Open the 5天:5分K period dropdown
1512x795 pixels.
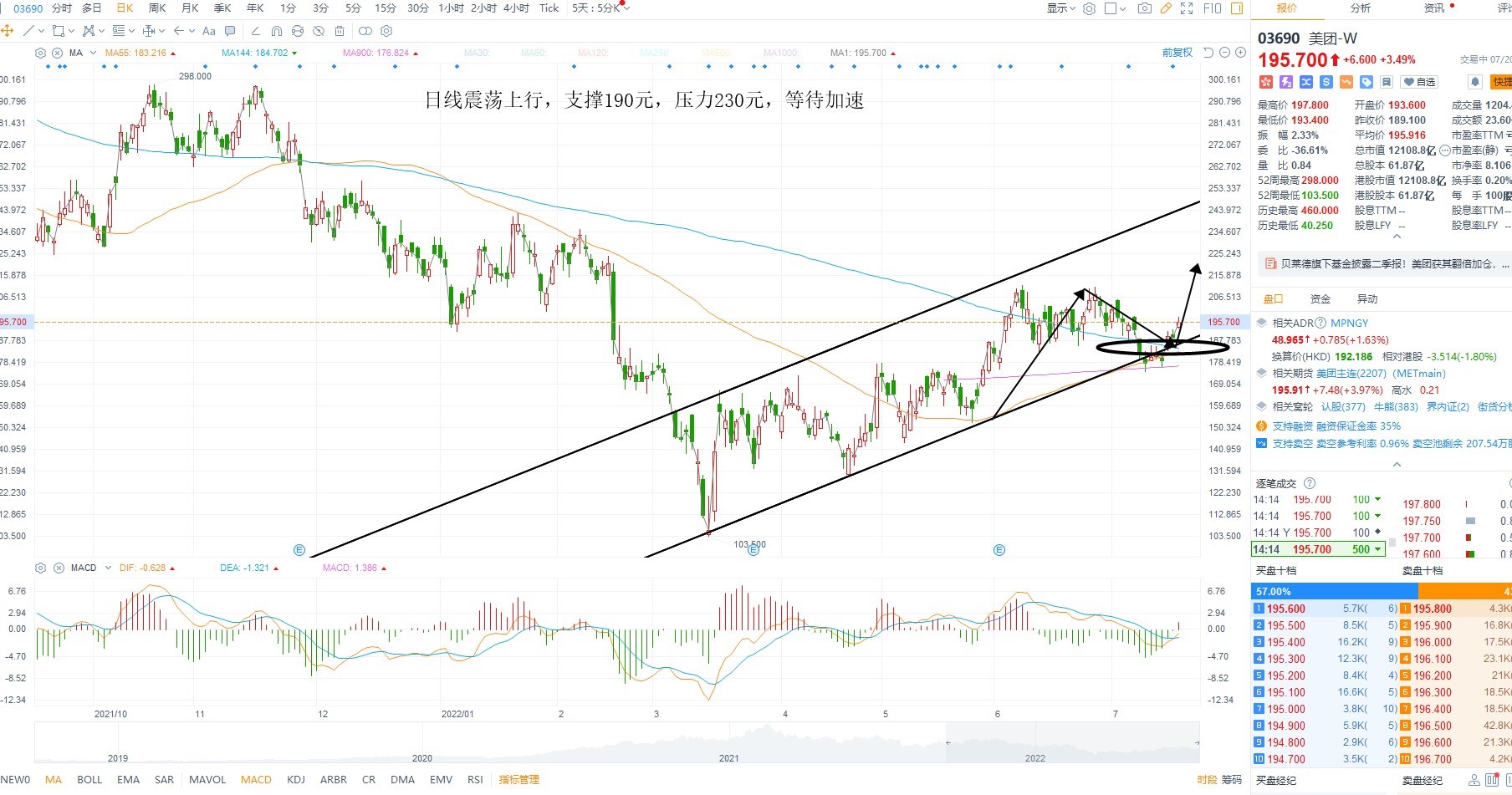click(600, 8)
